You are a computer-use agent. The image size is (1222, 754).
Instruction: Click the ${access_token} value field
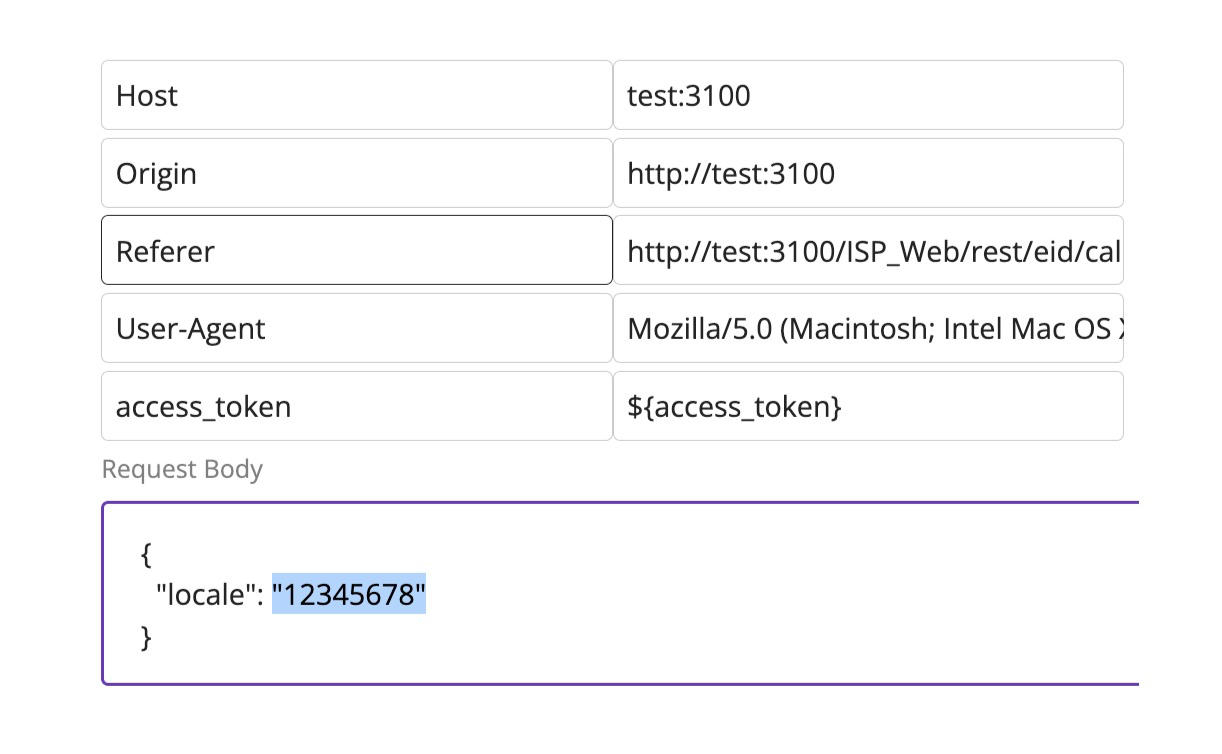tap(867, 407)
